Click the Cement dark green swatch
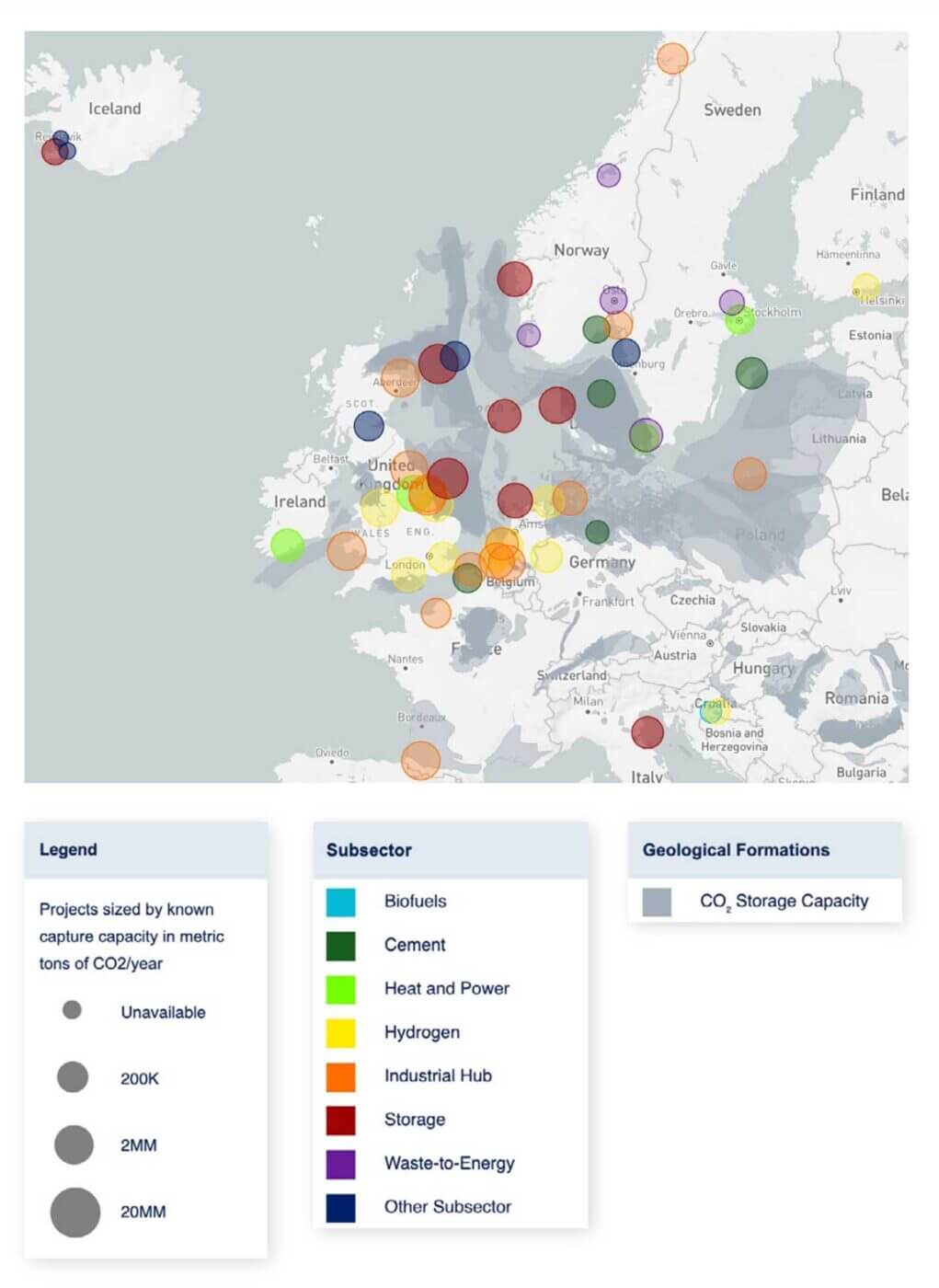 tap(340, 946)
